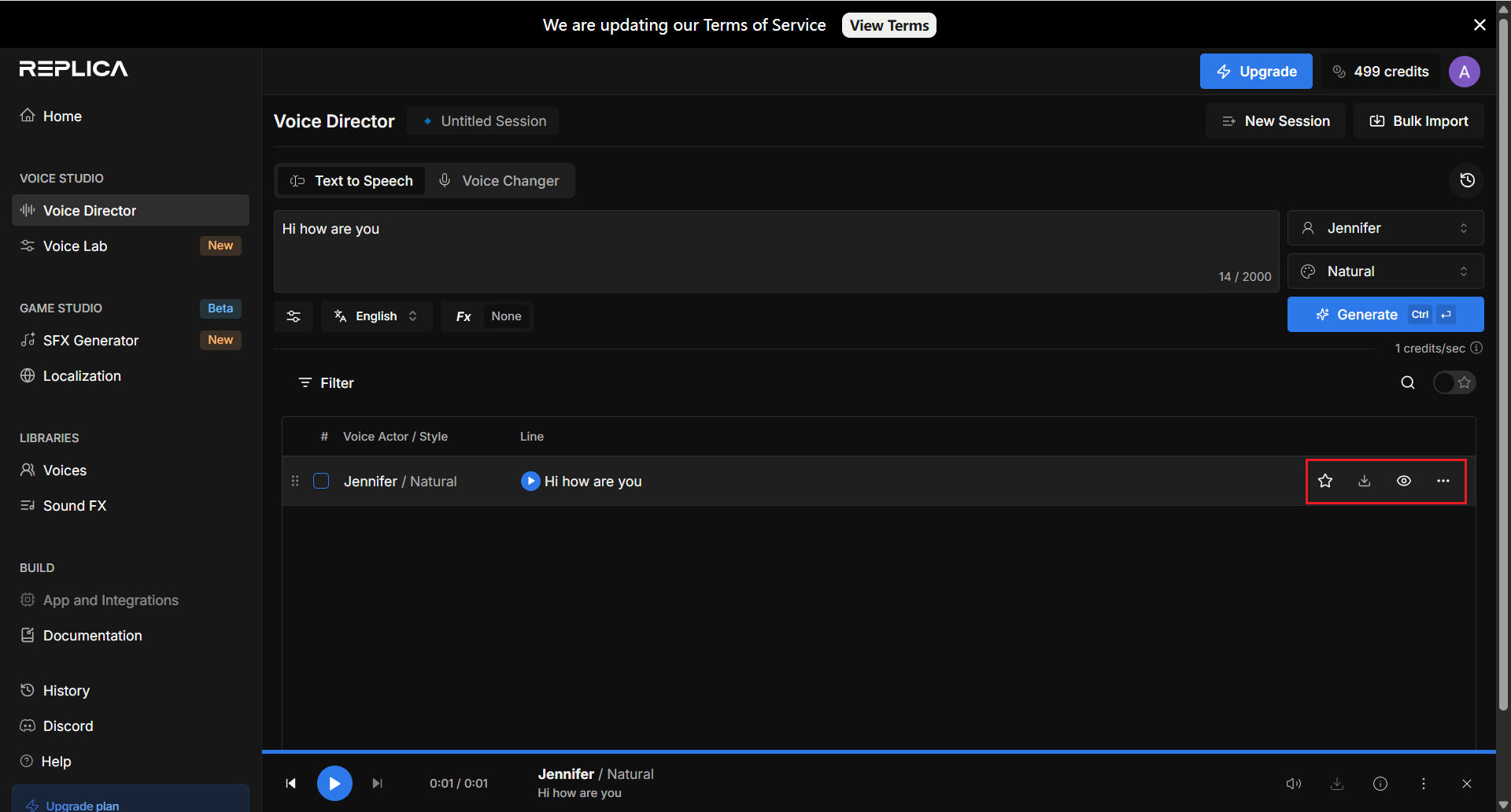Download the 'Hi how are you' row
Screen dimensions: 1511x812
1365,481
